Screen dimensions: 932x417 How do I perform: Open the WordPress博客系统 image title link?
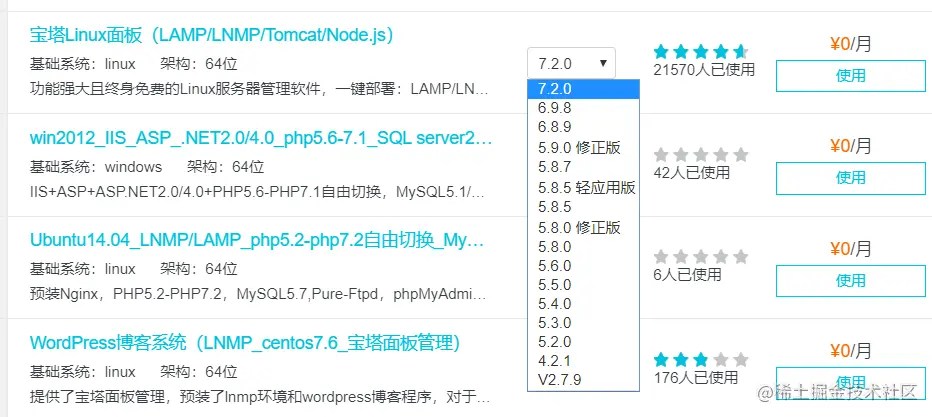(245, 343)
